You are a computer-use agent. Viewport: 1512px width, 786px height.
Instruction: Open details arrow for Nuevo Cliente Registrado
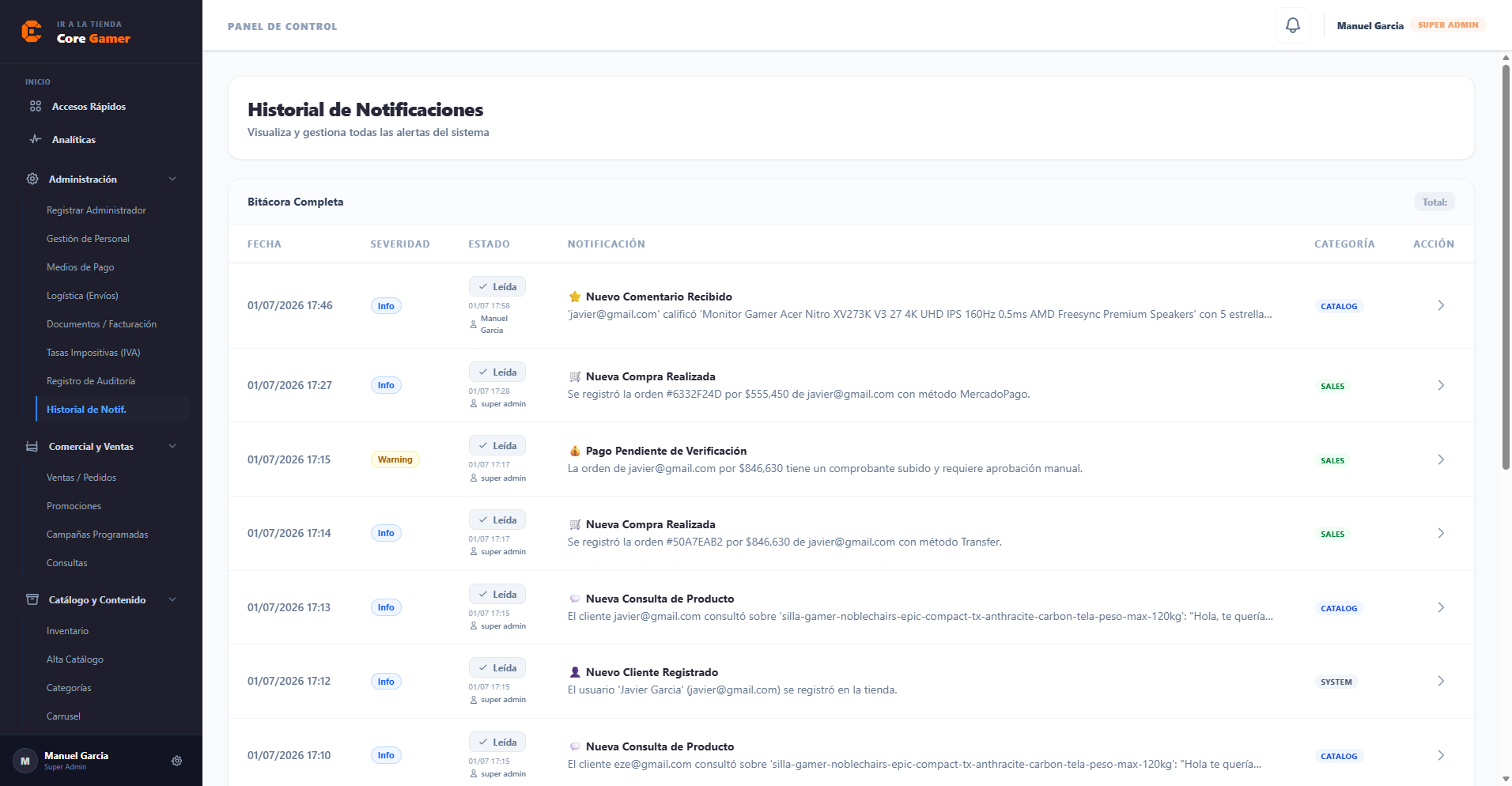(x=1441, y=681)
